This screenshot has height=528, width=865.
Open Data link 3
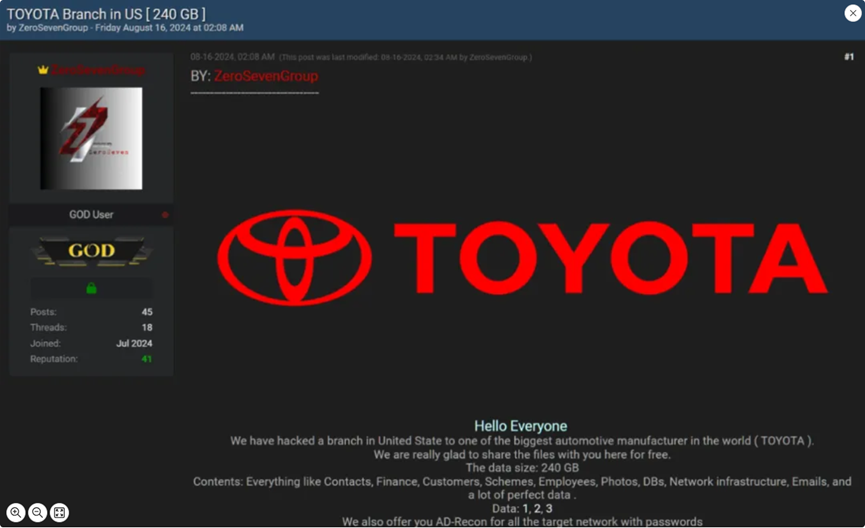click(x=548, y=508)
